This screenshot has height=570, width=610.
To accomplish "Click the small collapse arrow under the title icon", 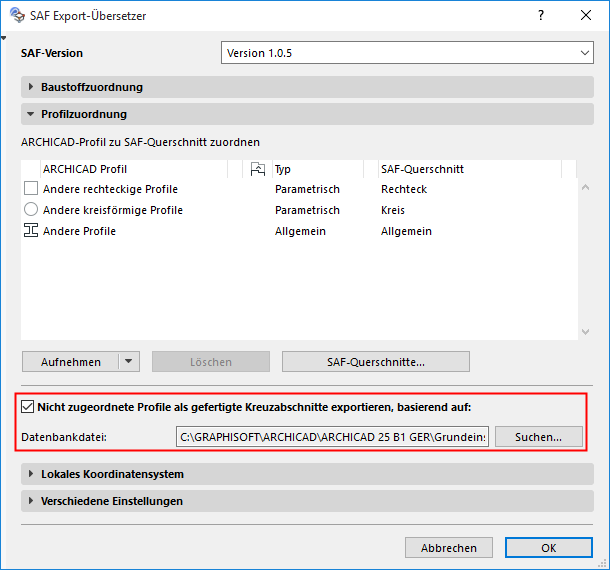I will pyautogui.click(x=4, y=38).
